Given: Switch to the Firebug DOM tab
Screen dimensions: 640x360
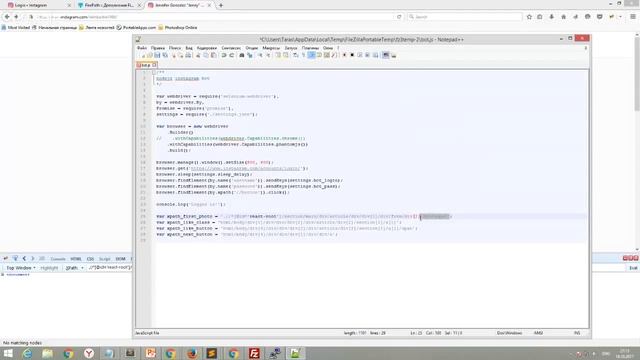Looking at the screenshot, I should 120,259.
